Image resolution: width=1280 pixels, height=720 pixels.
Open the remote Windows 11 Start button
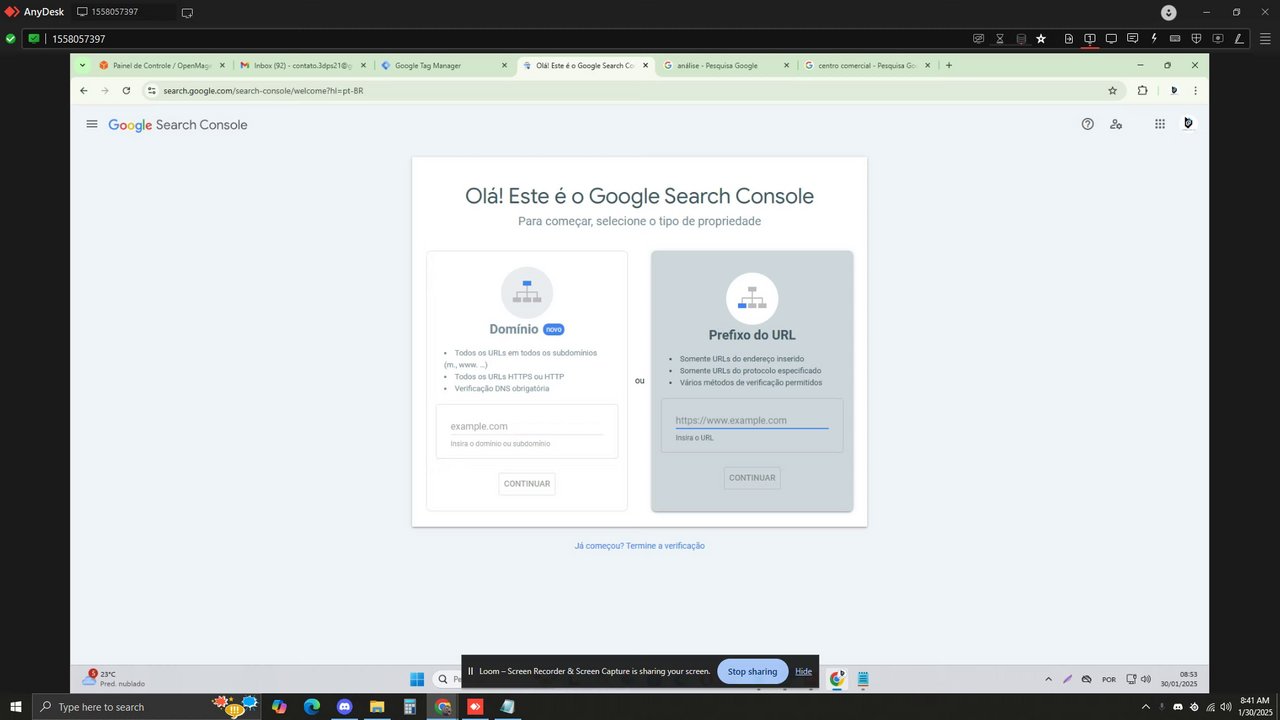click(417, 679)
